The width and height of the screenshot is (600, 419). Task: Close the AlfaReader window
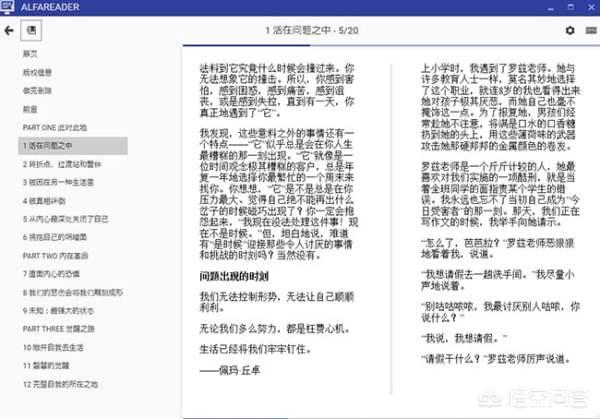click(x=591, y=7)
